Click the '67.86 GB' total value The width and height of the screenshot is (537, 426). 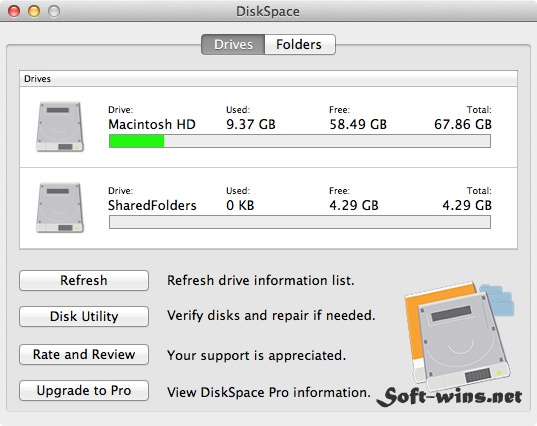pyautogui.click(x=463, y=124)
